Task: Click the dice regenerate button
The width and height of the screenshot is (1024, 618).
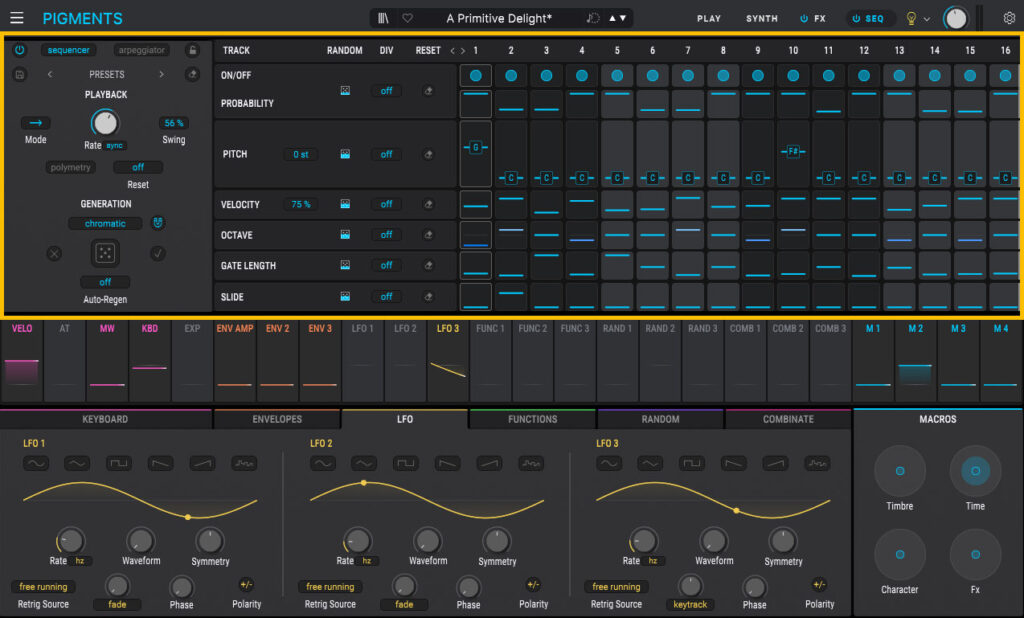Action: click(x=105, y=253)
